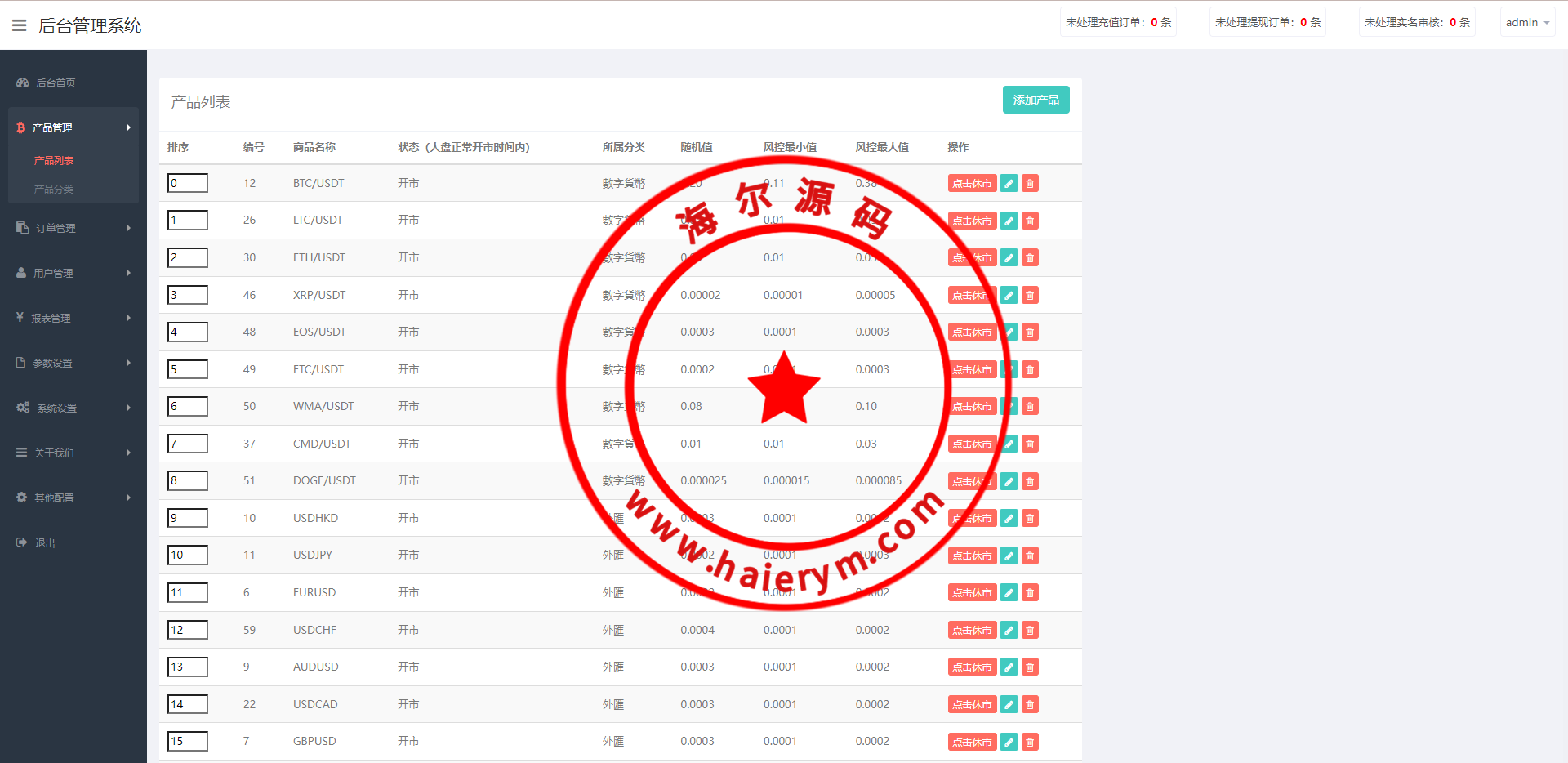The height and width of the screenshot is (763, 1568).
Task: Toggle market closed for USDCAD row
Action: click(x=972, y=705)
